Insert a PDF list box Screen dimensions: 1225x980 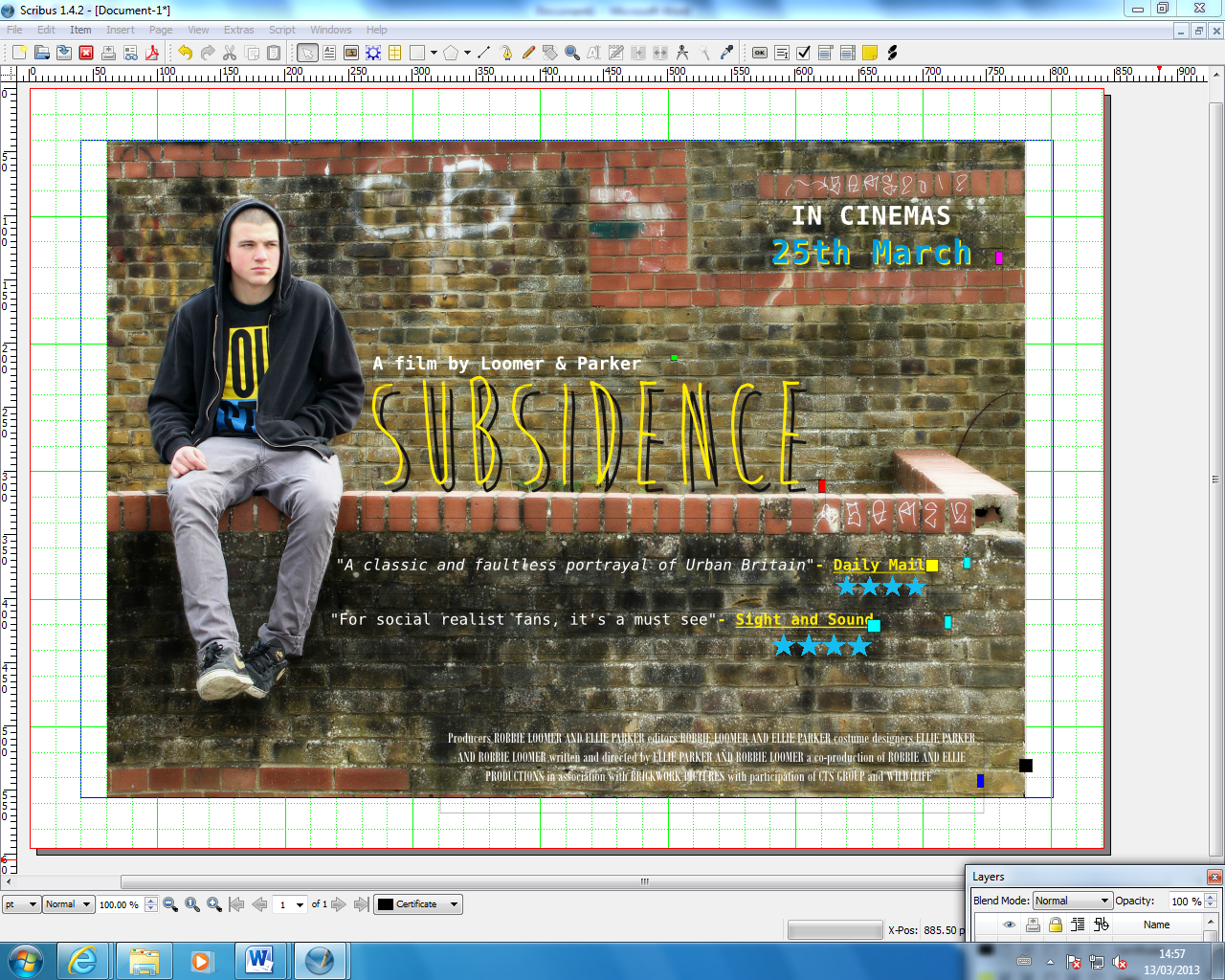tap(848, 53)
